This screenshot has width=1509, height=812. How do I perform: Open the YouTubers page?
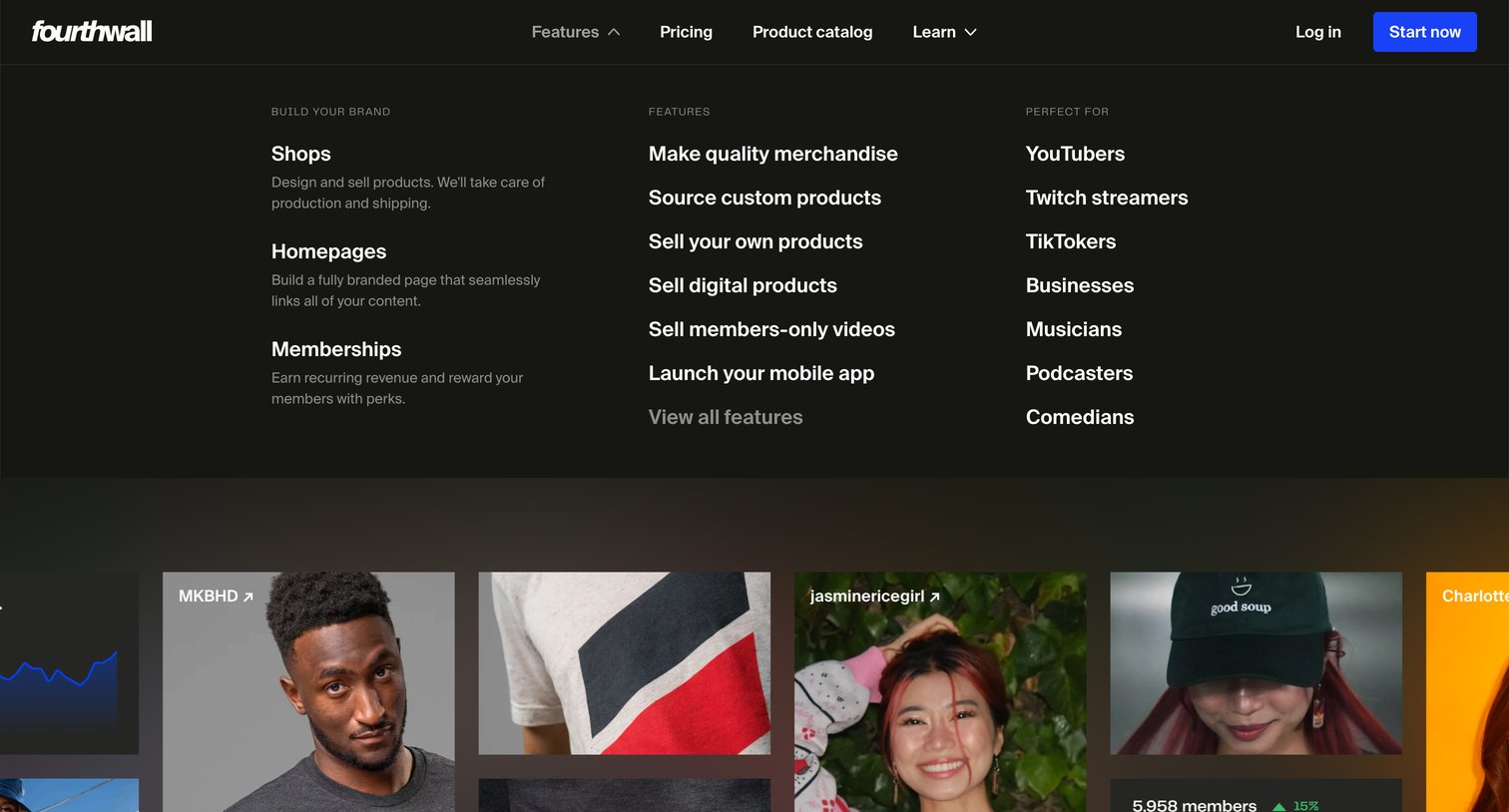point(1075,154)
